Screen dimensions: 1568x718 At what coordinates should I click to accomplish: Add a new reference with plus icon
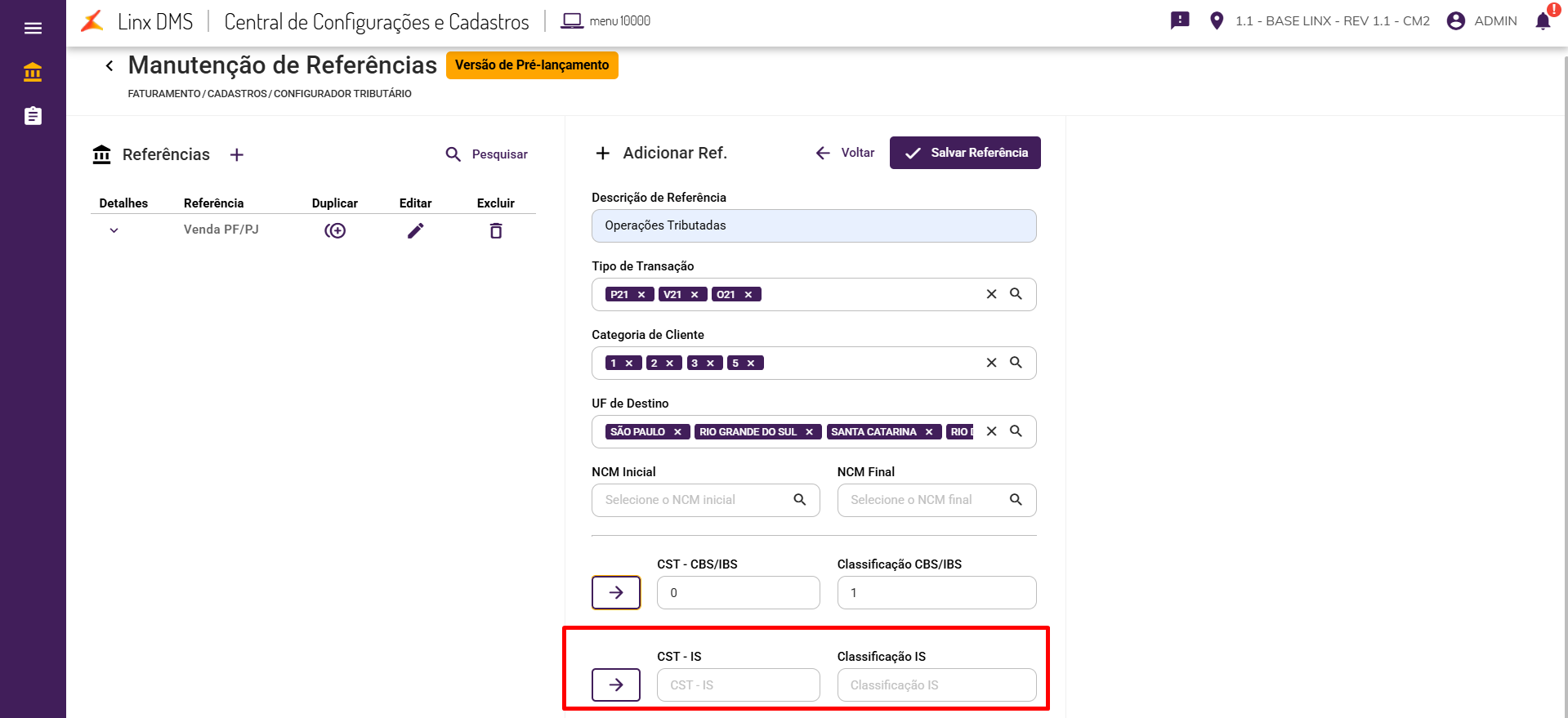(237, 155)
